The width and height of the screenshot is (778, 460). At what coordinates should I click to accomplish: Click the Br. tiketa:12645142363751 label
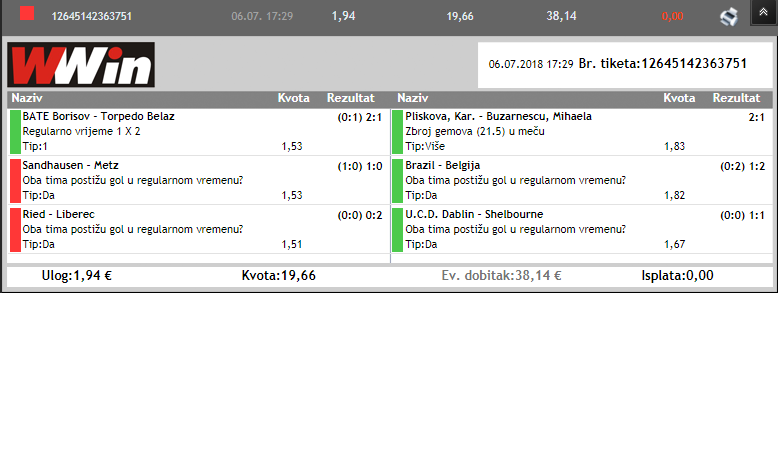coord(663,64)
